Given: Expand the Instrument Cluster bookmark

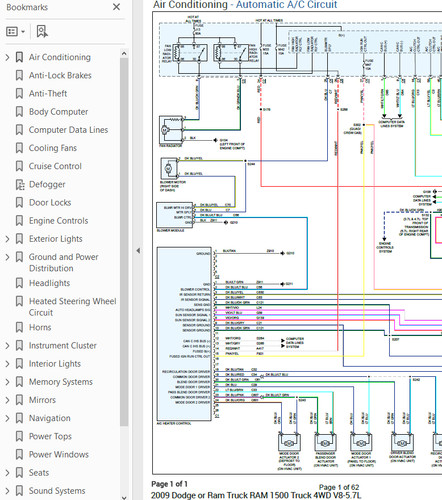Looking at the screenshot, I should click(x=7, y=346).
